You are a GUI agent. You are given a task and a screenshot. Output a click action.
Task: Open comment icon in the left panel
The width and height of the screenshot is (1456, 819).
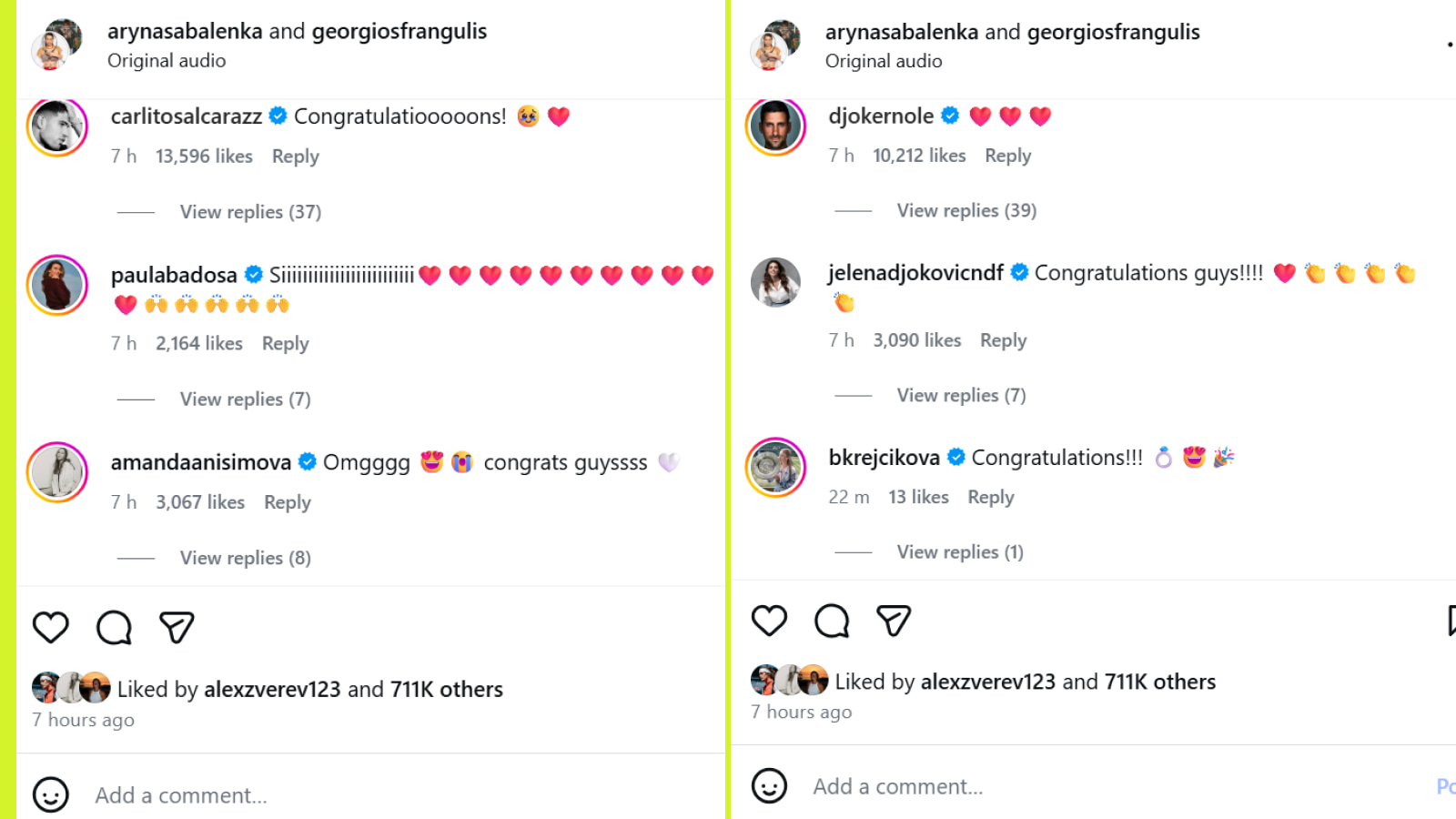[x=114, y=627]
